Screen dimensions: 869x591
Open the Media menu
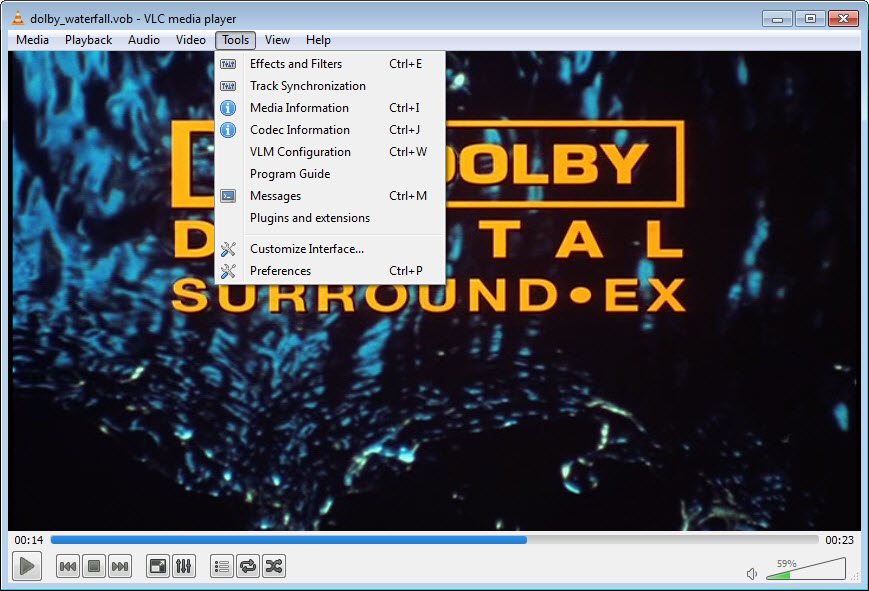[x=32, y=40]
